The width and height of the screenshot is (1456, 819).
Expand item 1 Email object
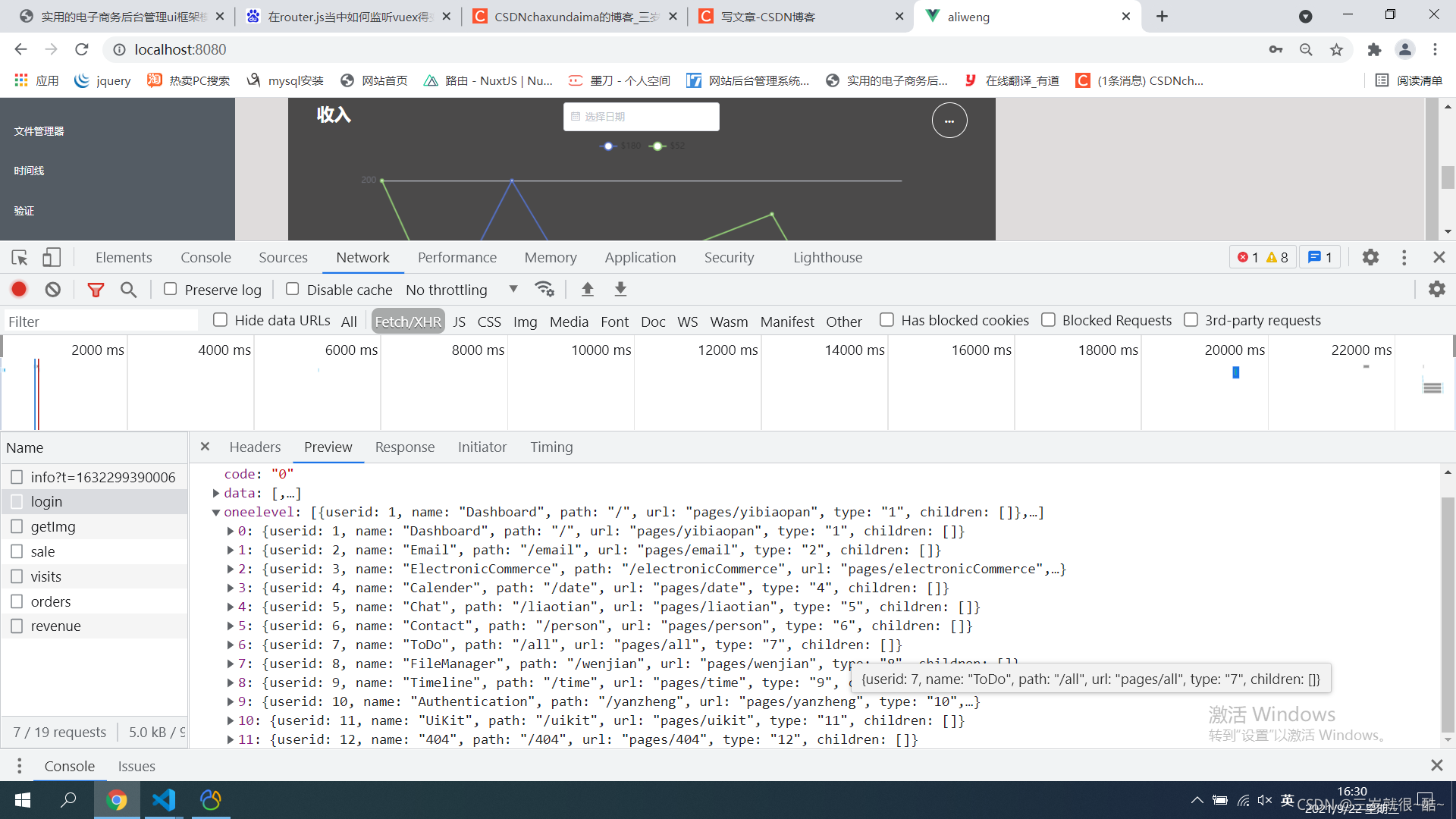tap(231, 550)
